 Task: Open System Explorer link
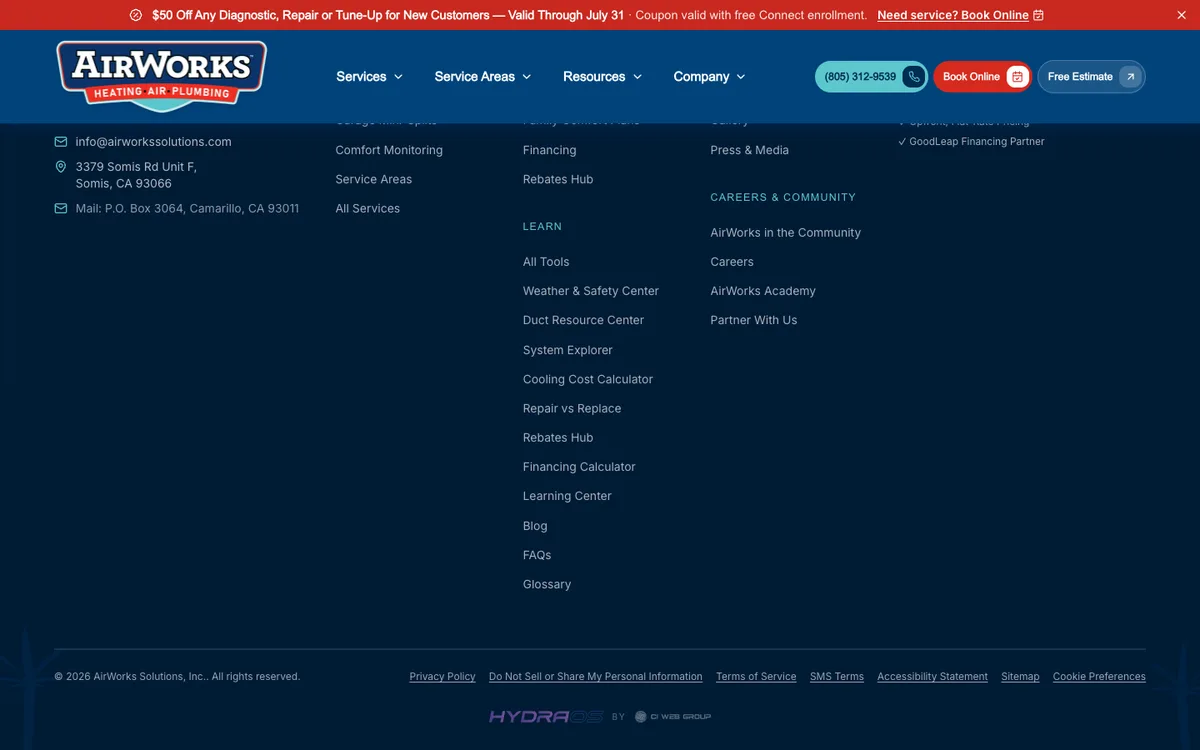568,350
